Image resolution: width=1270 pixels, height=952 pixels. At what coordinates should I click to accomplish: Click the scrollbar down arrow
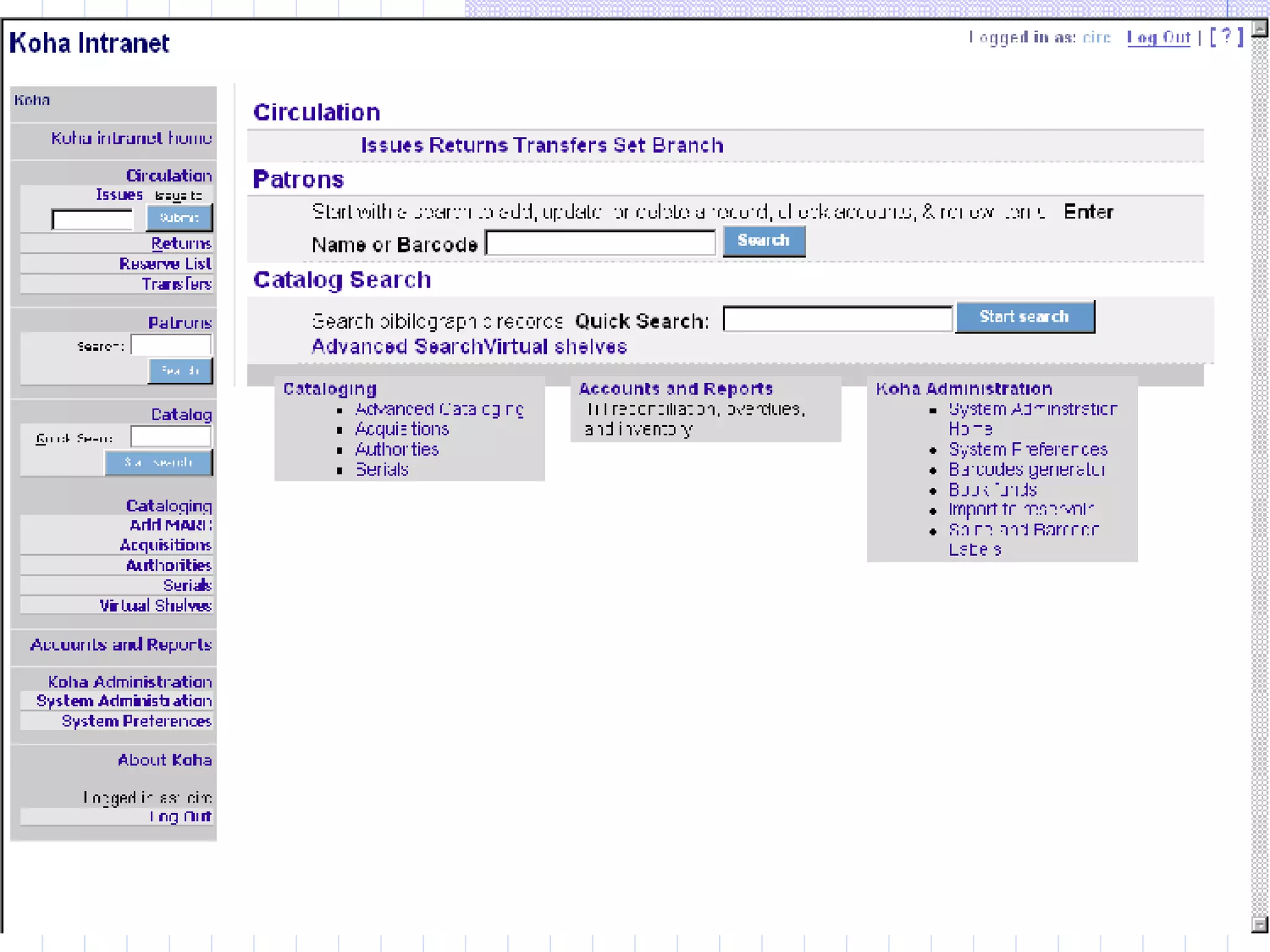click(1259, 924)
